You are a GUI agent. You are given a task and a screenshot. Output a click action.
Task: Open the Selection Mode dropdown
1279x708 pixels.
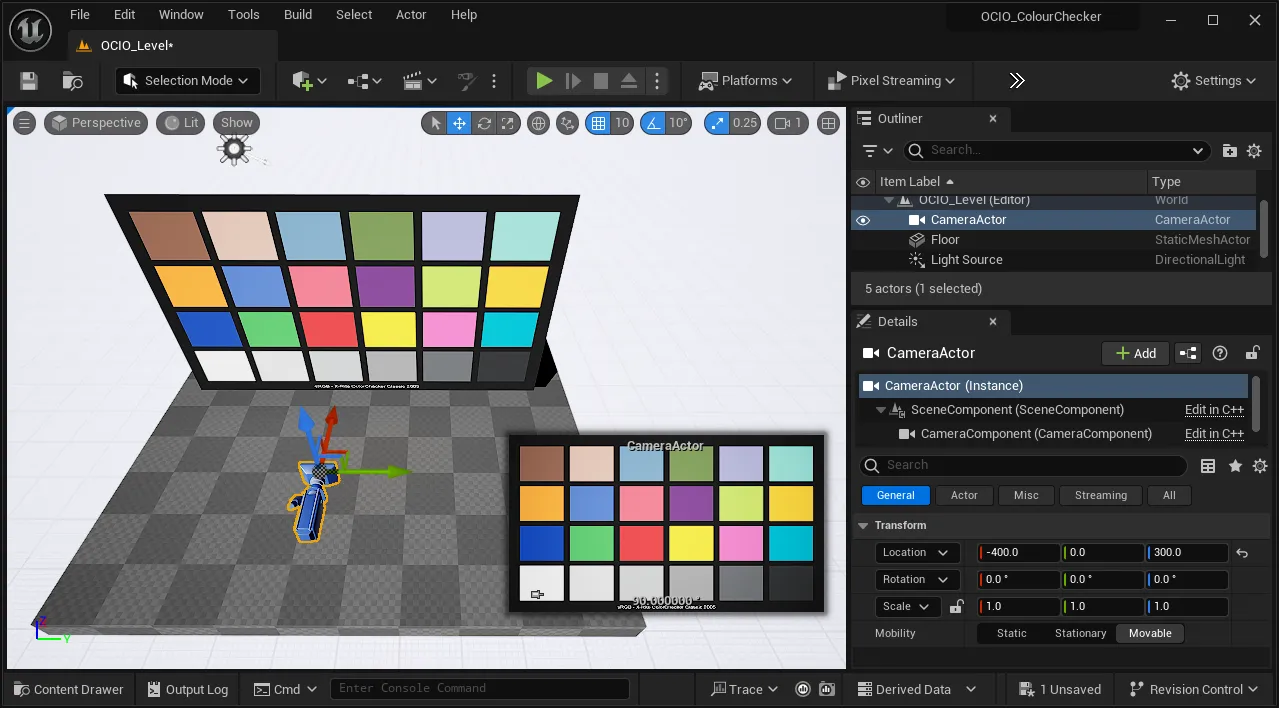click(x=187, y=81)
